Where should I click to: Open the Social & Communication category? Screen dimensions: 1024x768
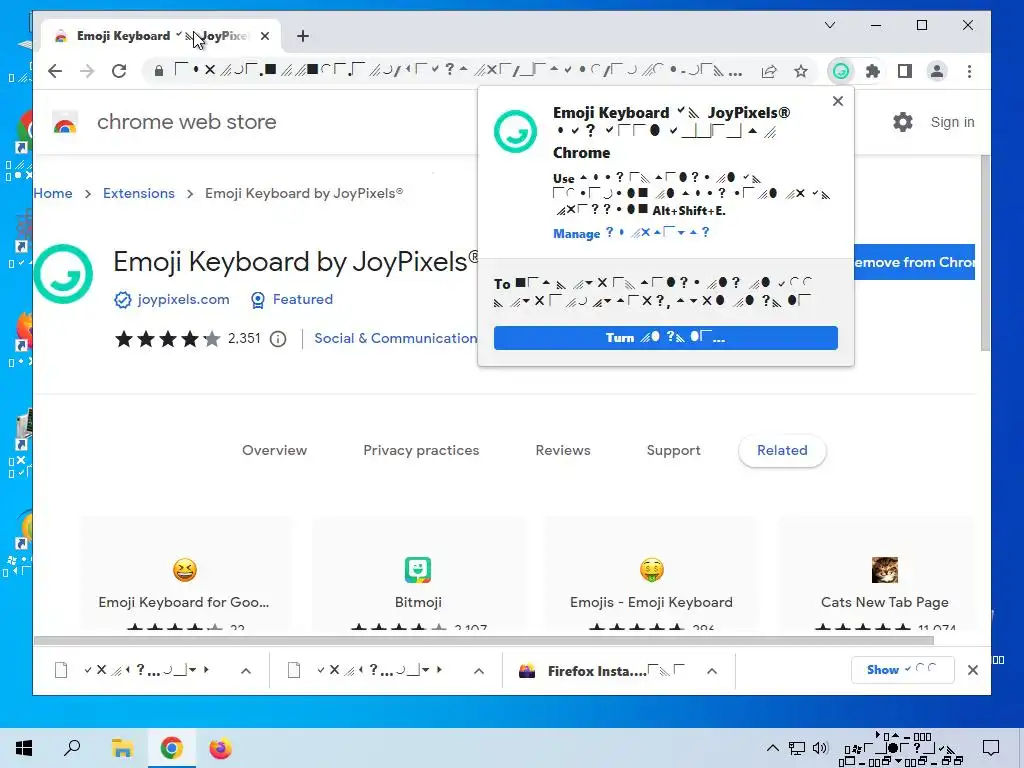point(396,338)
